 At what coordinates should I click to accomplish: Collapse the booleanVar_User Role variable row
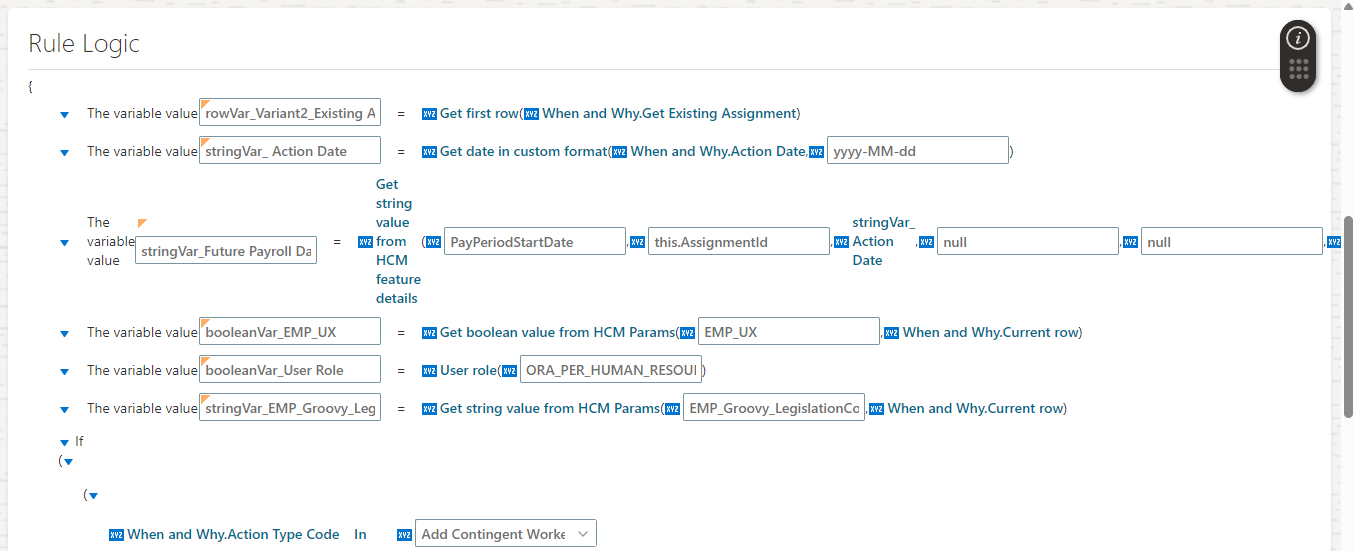(64, 372)
